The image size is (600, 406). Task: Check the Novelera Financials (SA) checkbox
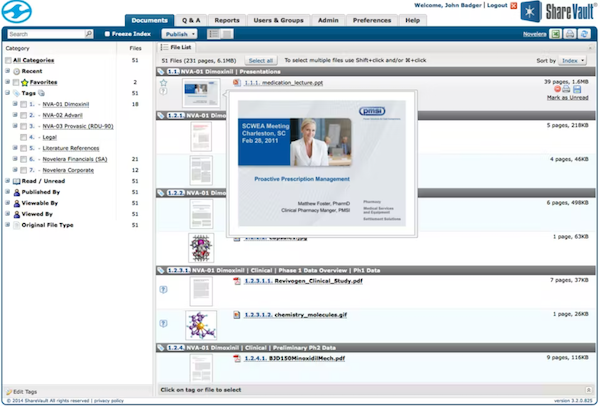23,159
